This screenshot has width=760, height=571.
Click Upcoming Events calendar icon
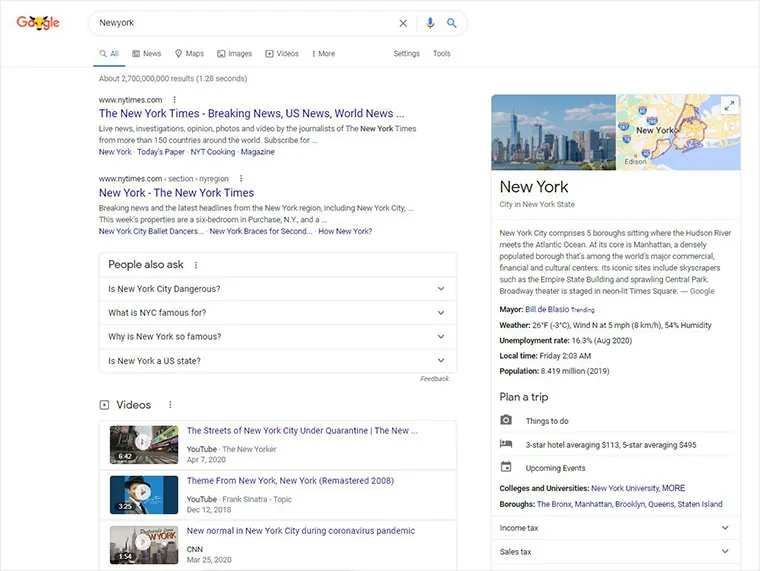(x=506, y=467)
